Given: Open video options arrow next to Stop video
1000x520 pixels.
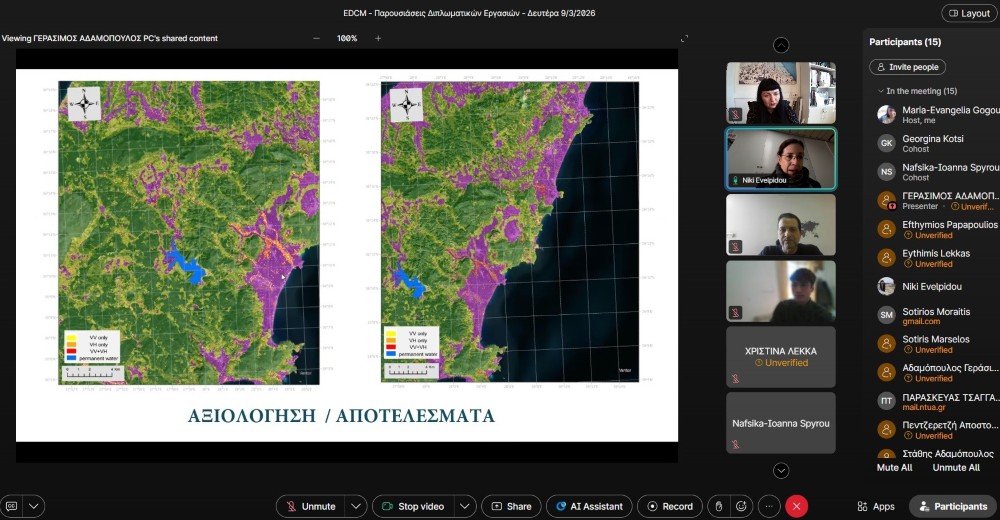Looking at the screenshot, I should [465, 506].
